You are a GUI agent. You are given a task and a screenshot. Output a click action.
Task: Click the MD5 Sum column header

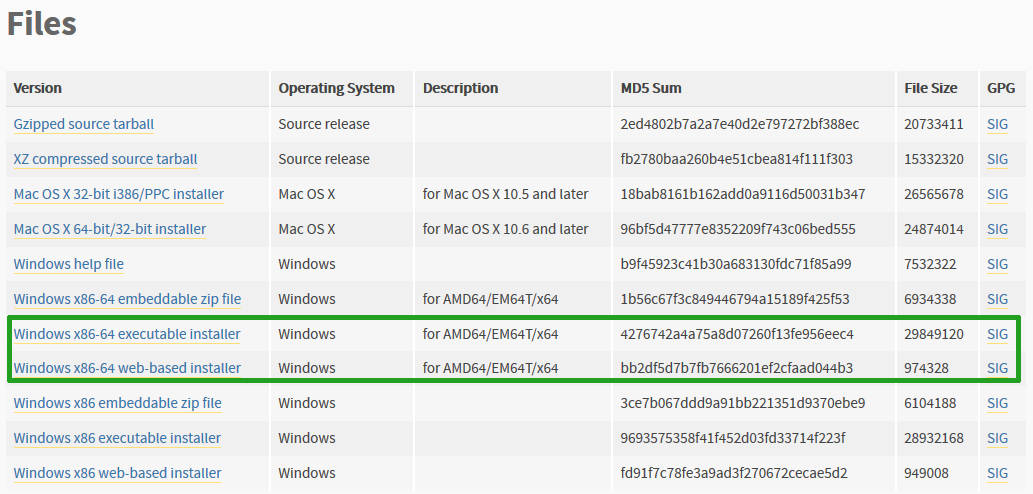651,88
